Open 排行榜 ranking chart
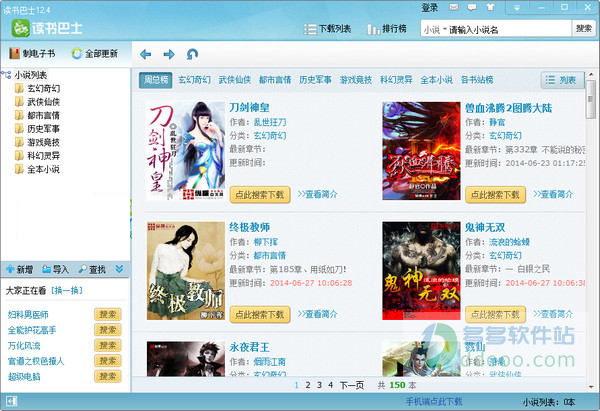600x411 pixels. point(386,29)
